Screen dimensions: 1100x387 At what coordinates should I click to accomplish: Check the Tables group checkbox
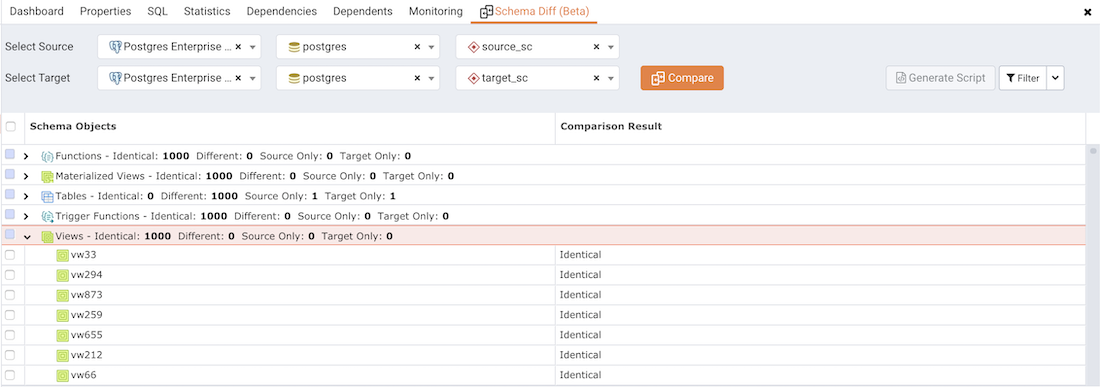[x=10, y=194]
